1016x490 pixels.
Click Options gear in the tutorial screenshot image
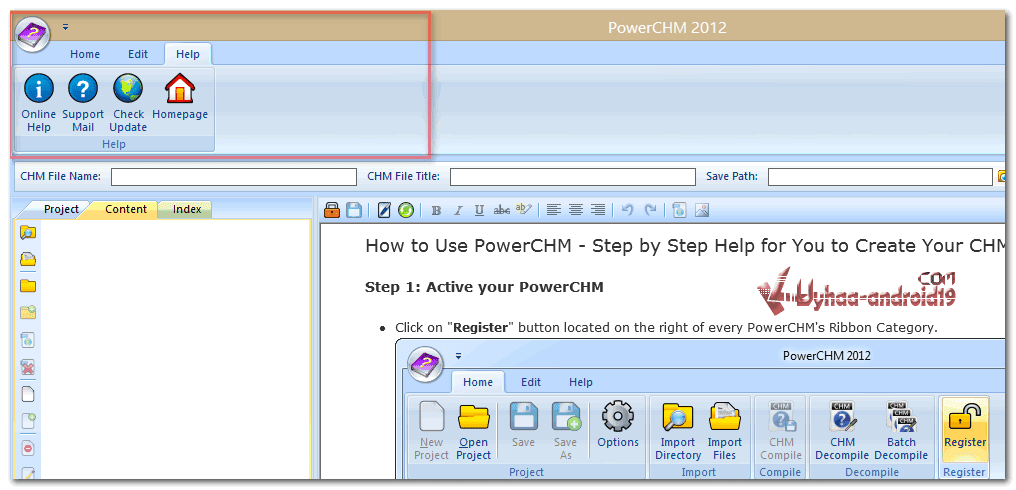pos(618,426)
